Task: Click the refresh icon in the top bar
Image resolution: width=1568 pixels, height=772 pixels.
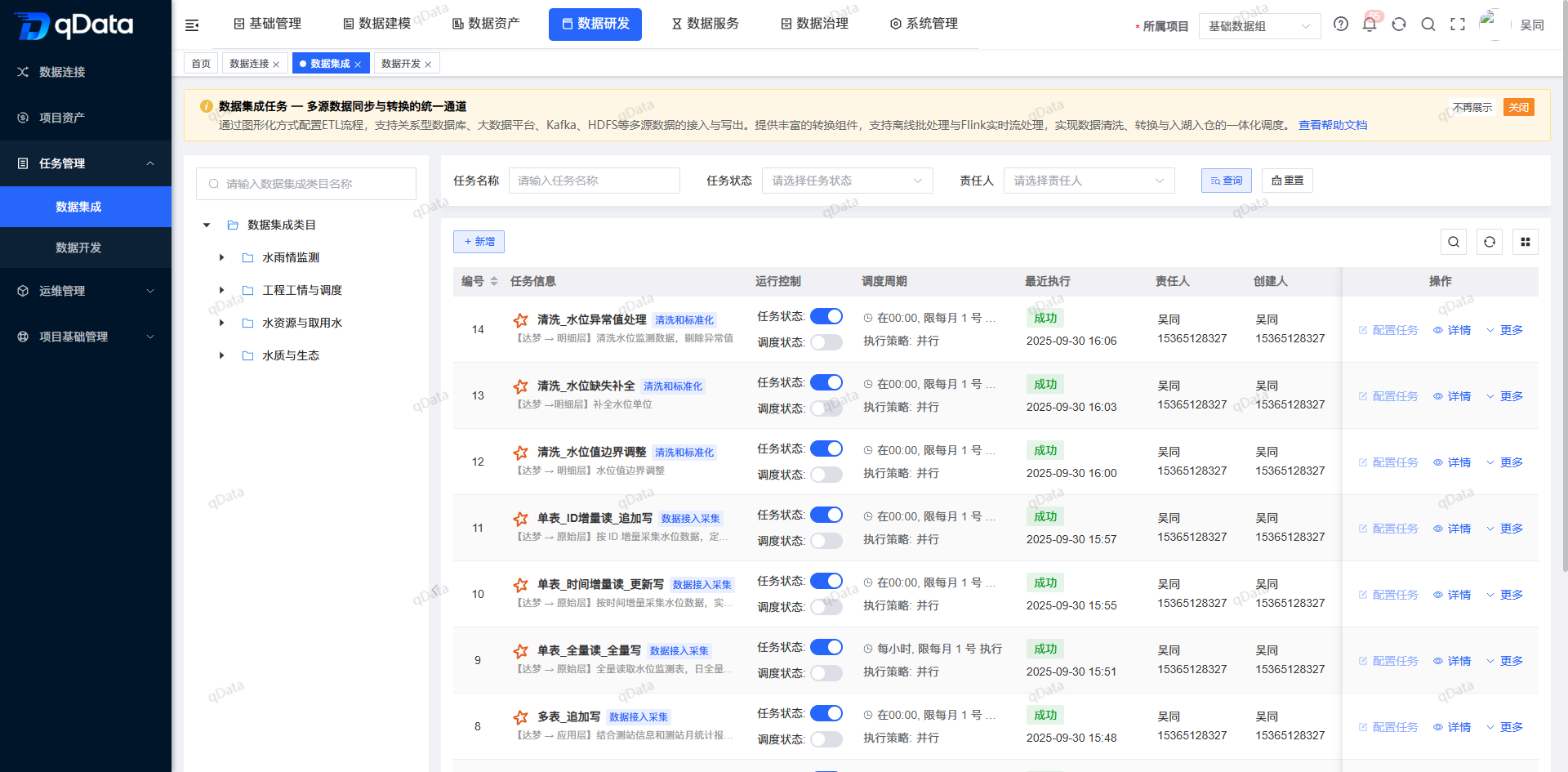Action: click(1399, 25)
